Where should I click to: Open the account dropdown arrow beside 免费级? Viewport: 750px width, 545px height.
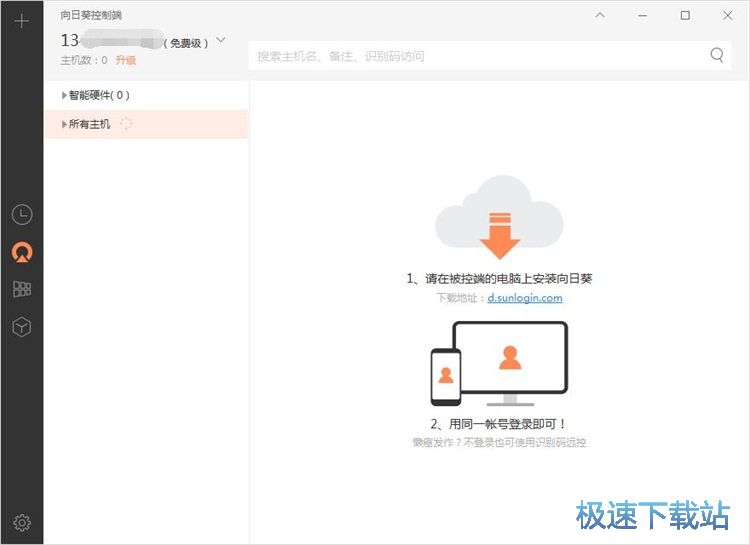coord(221,40)
